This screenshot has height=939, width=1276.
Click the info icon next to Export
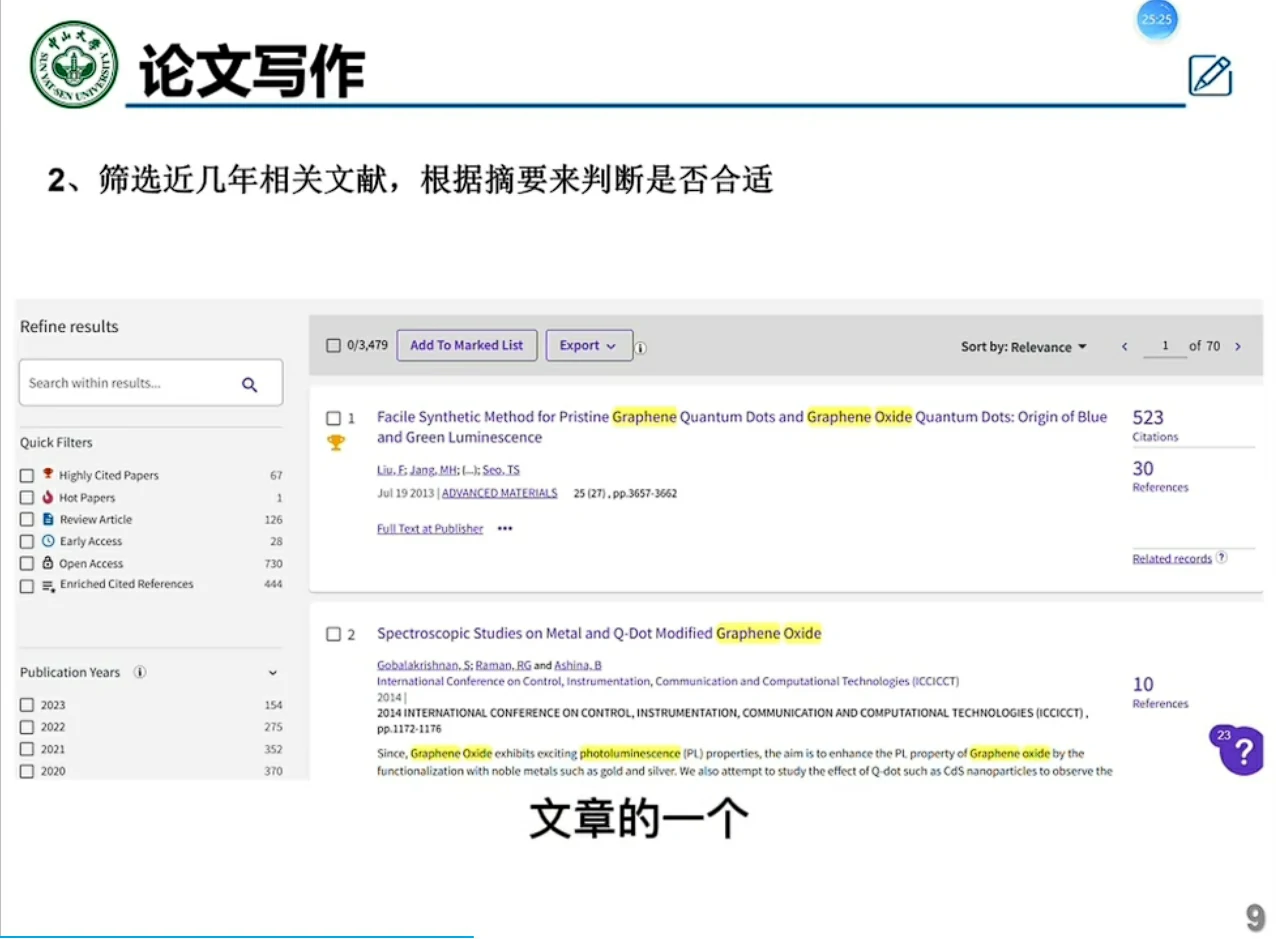[640, 348]
